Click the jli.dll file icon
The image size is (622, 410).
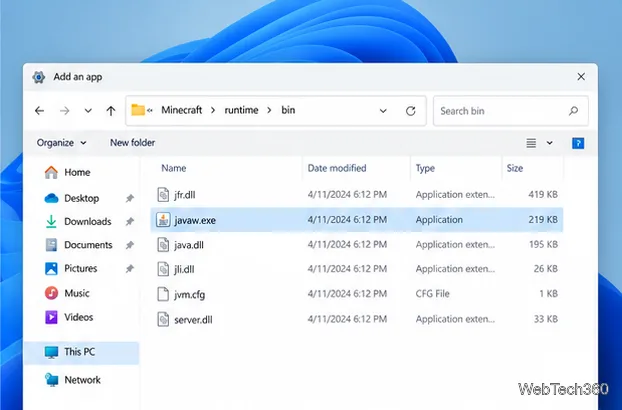[163, 269]
